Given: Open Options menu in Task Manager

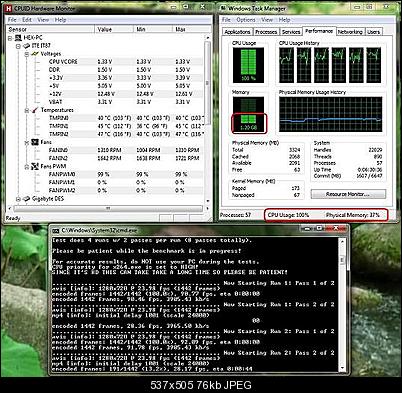Looking at the screenshot, I should (246, 20).
